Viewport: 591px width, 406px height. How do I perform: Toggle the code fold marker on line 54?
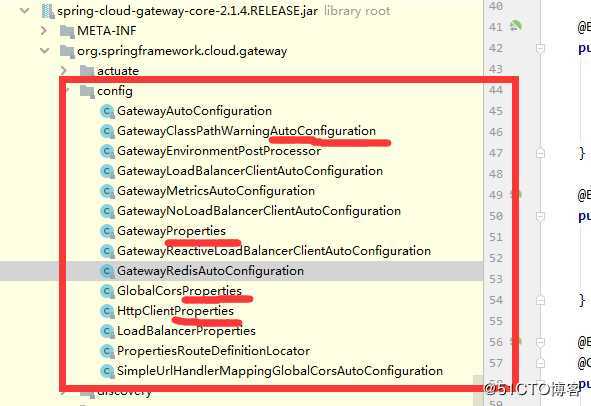pos(540,300)
